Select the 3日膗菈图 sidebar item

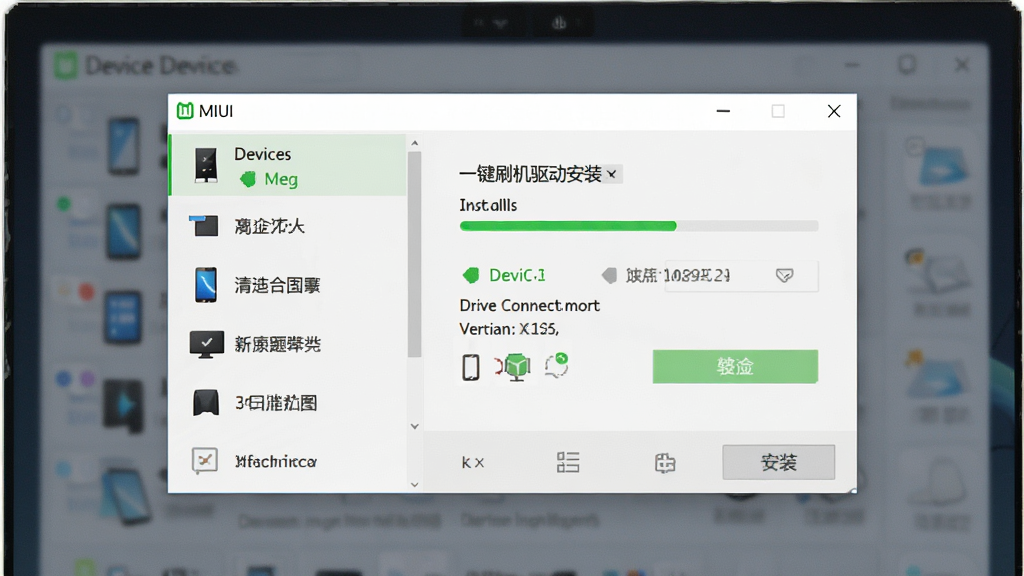[x=288, y=402]
